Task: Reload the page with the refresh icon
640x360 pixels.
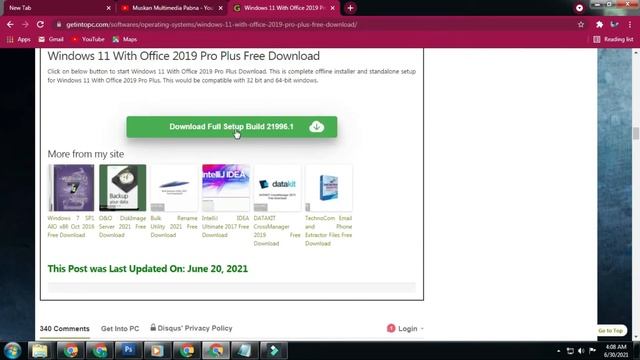Action: 40,24
